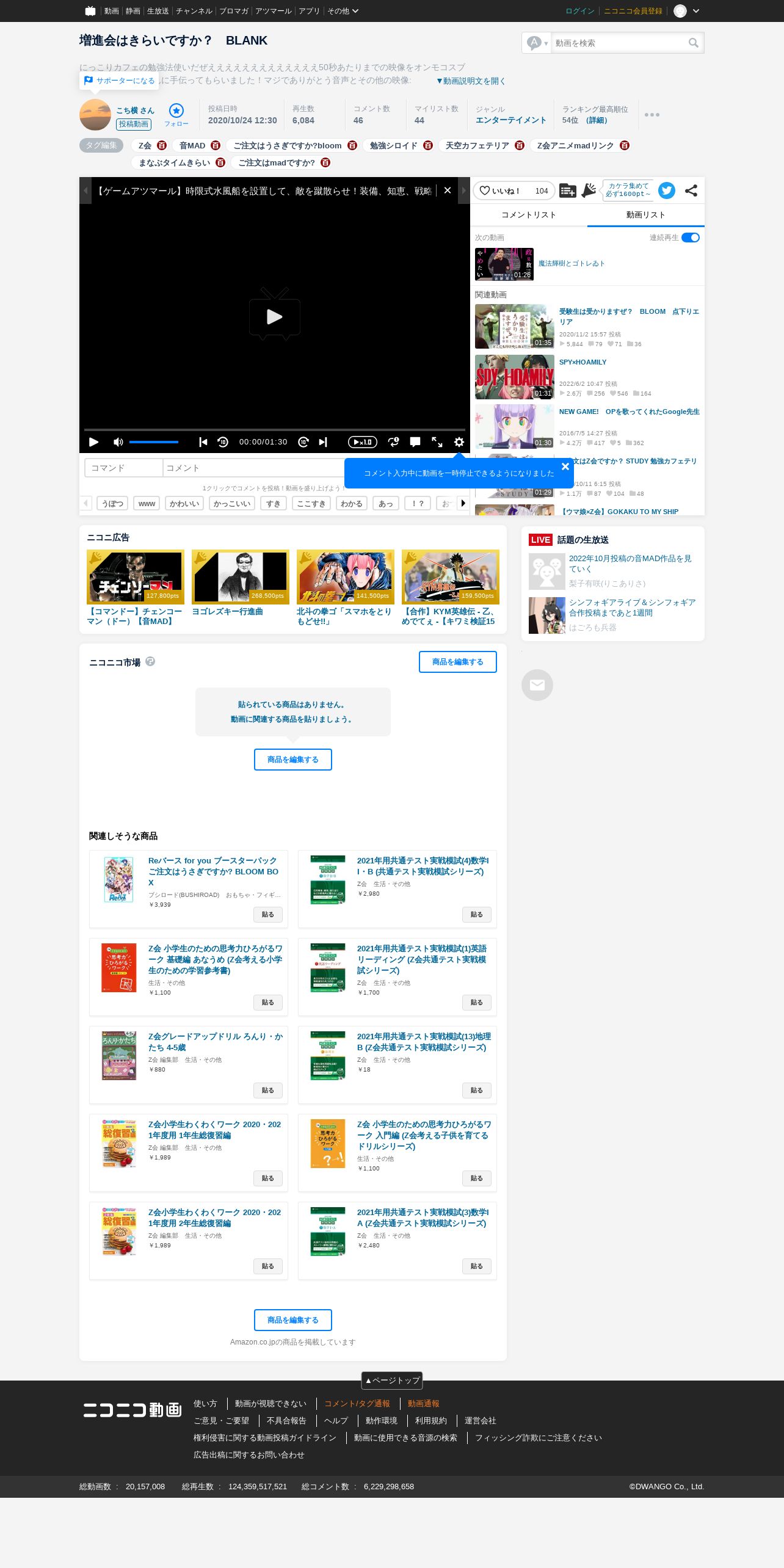This screenshot has width=784, height=1568.
Task: Open the サポーターになる tooltip flag
Action: [120, 81]
